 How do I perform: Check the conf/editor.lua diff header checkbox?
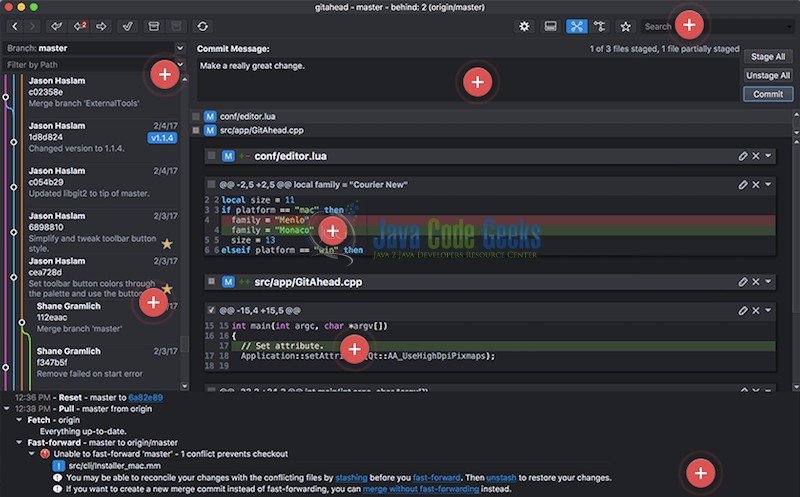(211, 156)
